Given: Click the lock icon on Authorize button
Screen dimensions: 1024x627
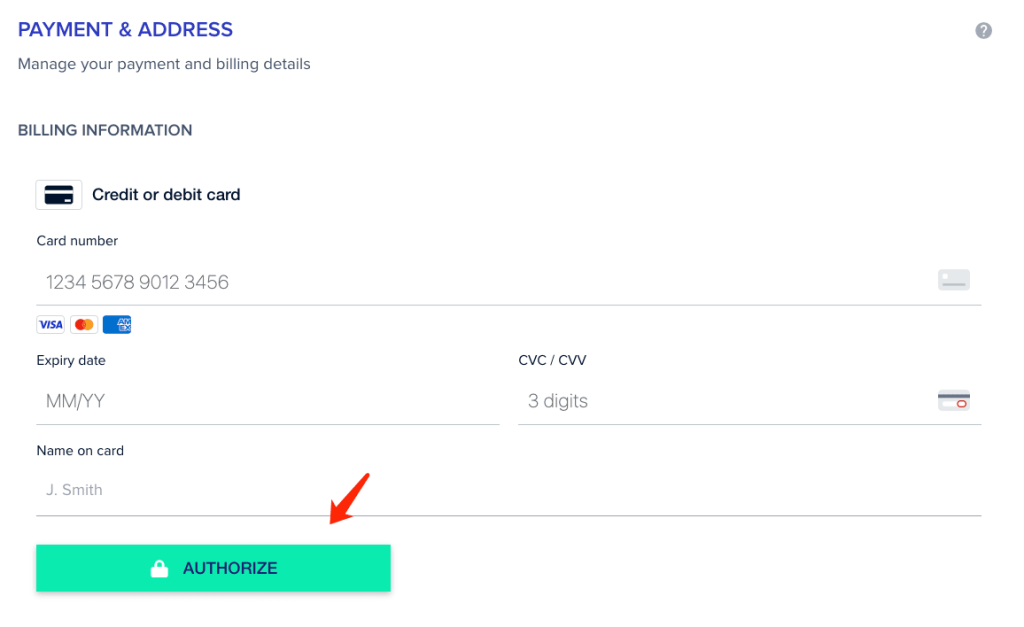Looking at the screenshot, I should point(159,568).
